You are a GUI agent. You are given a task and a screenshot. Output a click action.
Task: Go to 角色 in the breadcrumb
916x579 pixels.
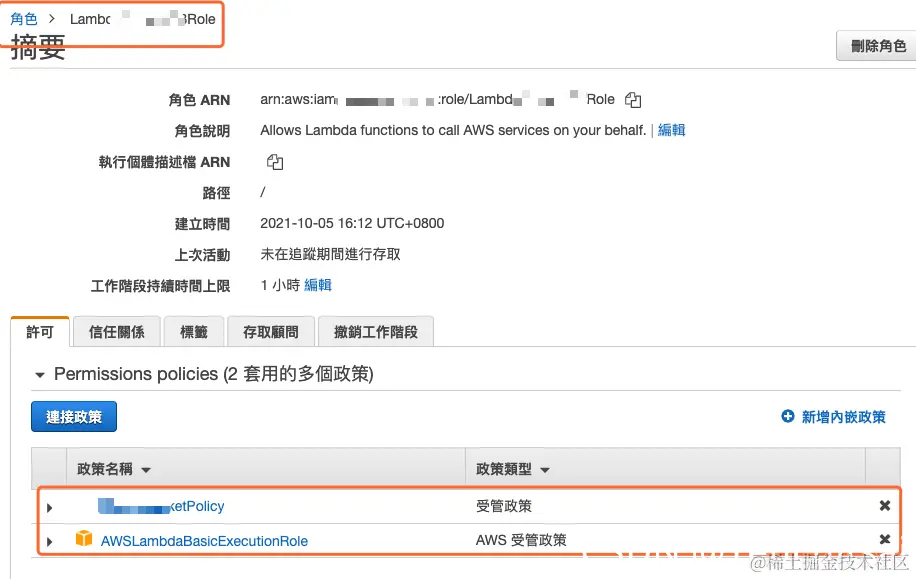pos(24,19)
